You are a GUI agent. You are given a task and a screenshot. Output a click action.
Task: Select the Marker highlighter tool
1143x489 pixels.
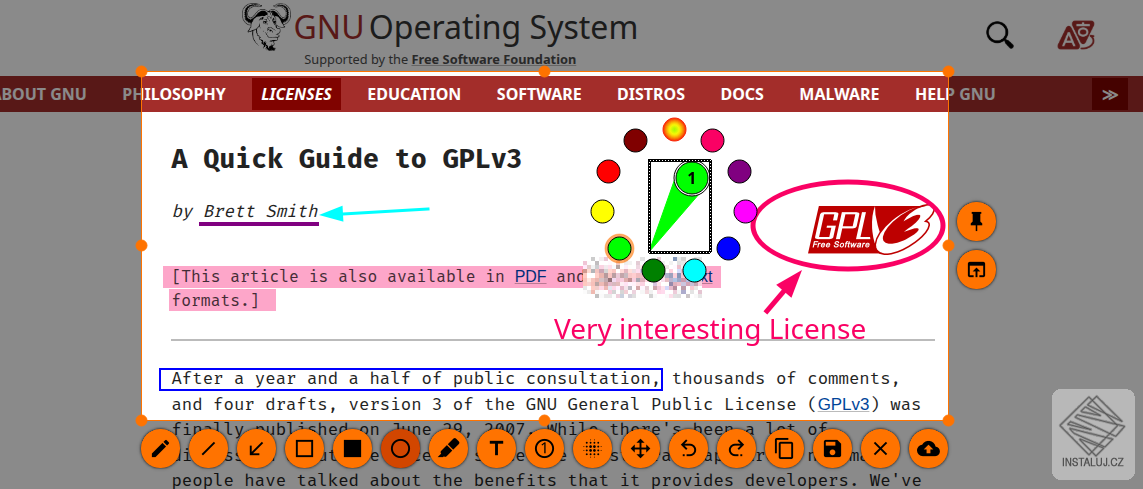point(448,449)
